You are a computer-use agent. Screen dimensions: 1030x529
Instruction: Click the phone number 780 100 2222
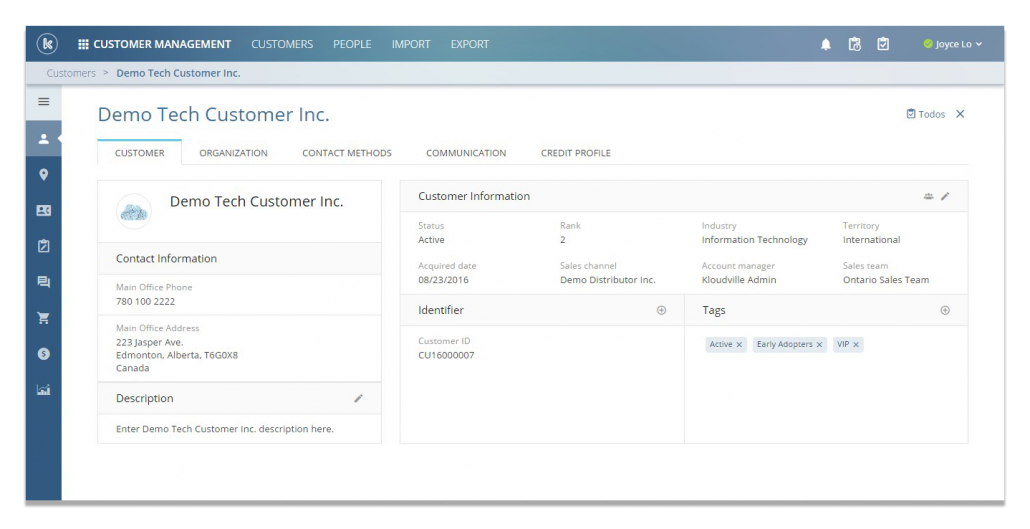(x=145, y=302)
